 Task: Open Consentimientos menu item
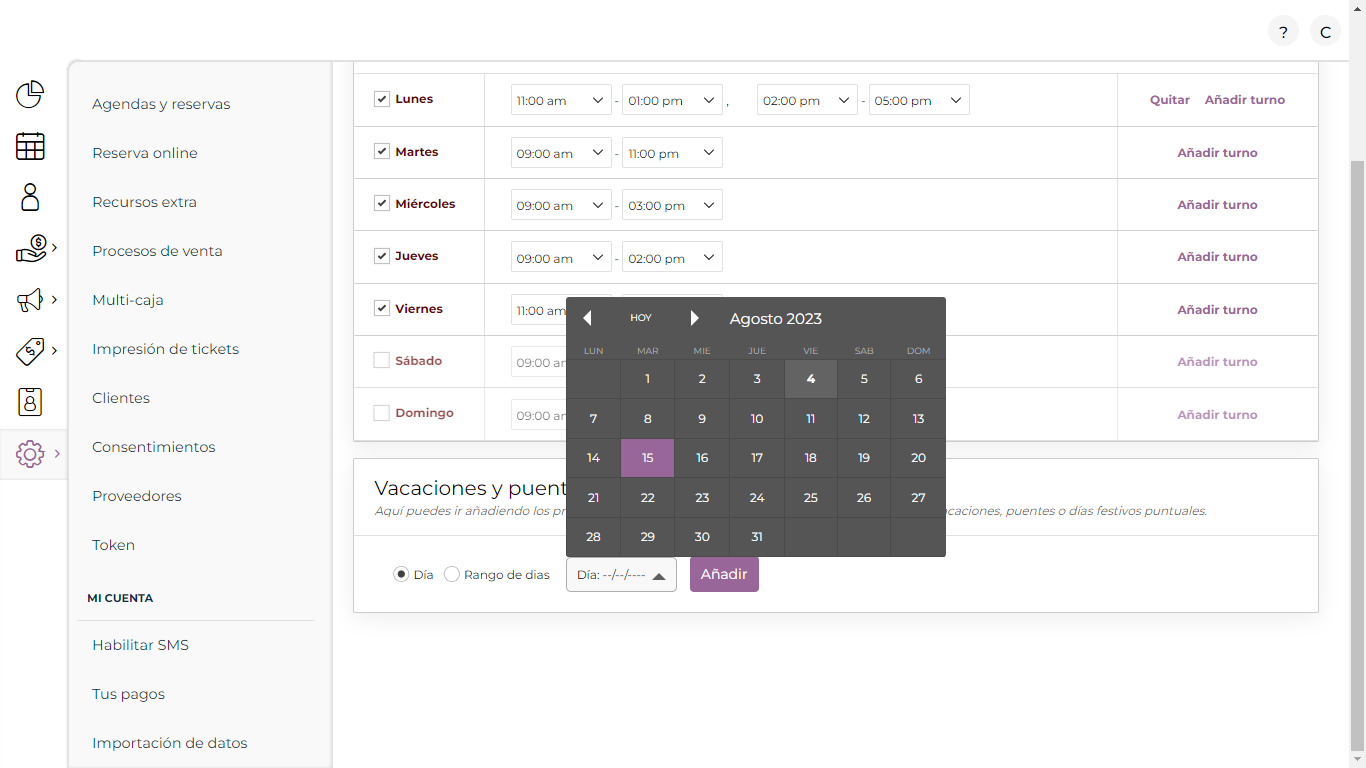154,447
